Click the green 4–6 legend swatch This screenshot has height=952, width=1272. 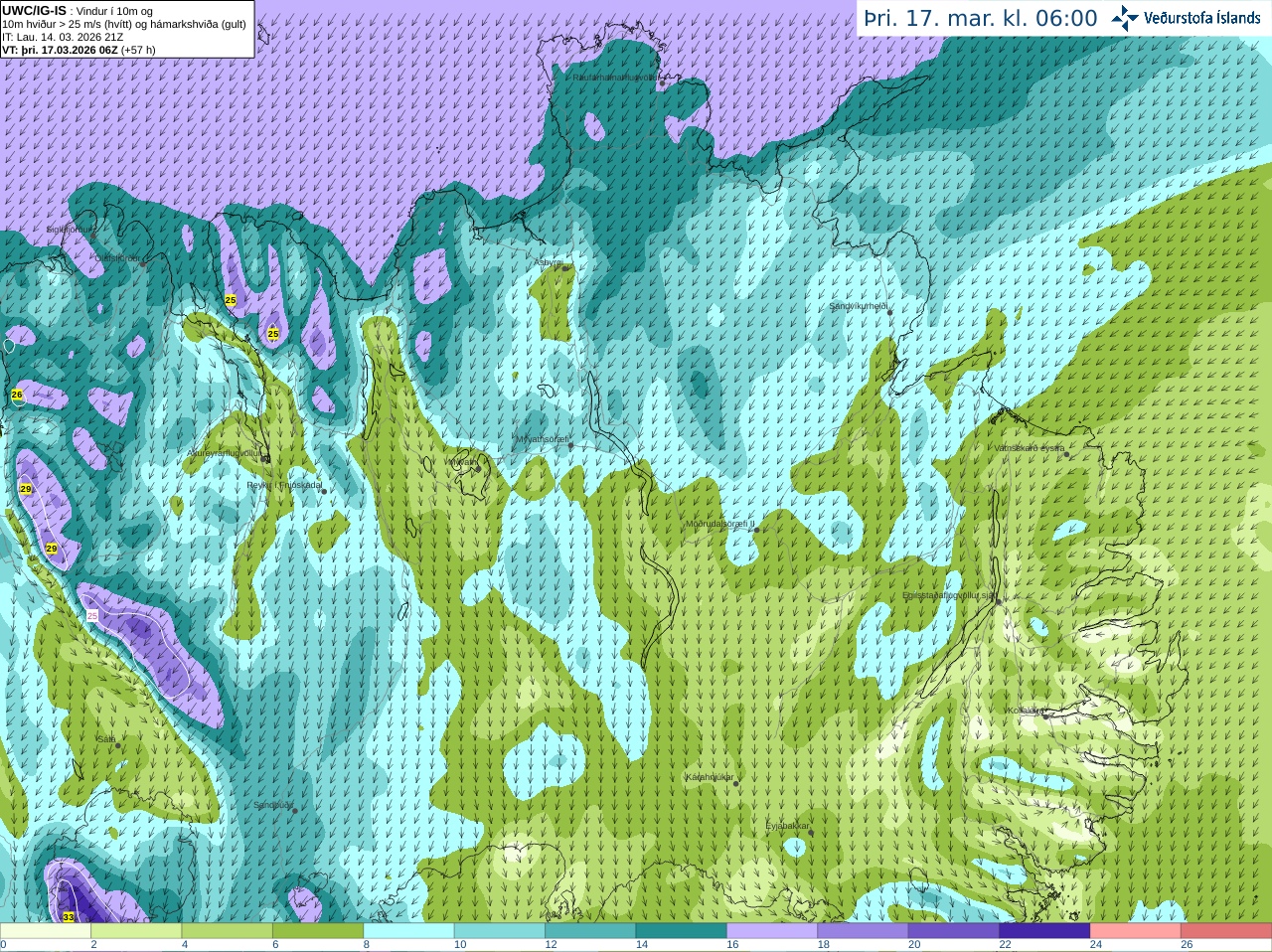tap(228, 931)
